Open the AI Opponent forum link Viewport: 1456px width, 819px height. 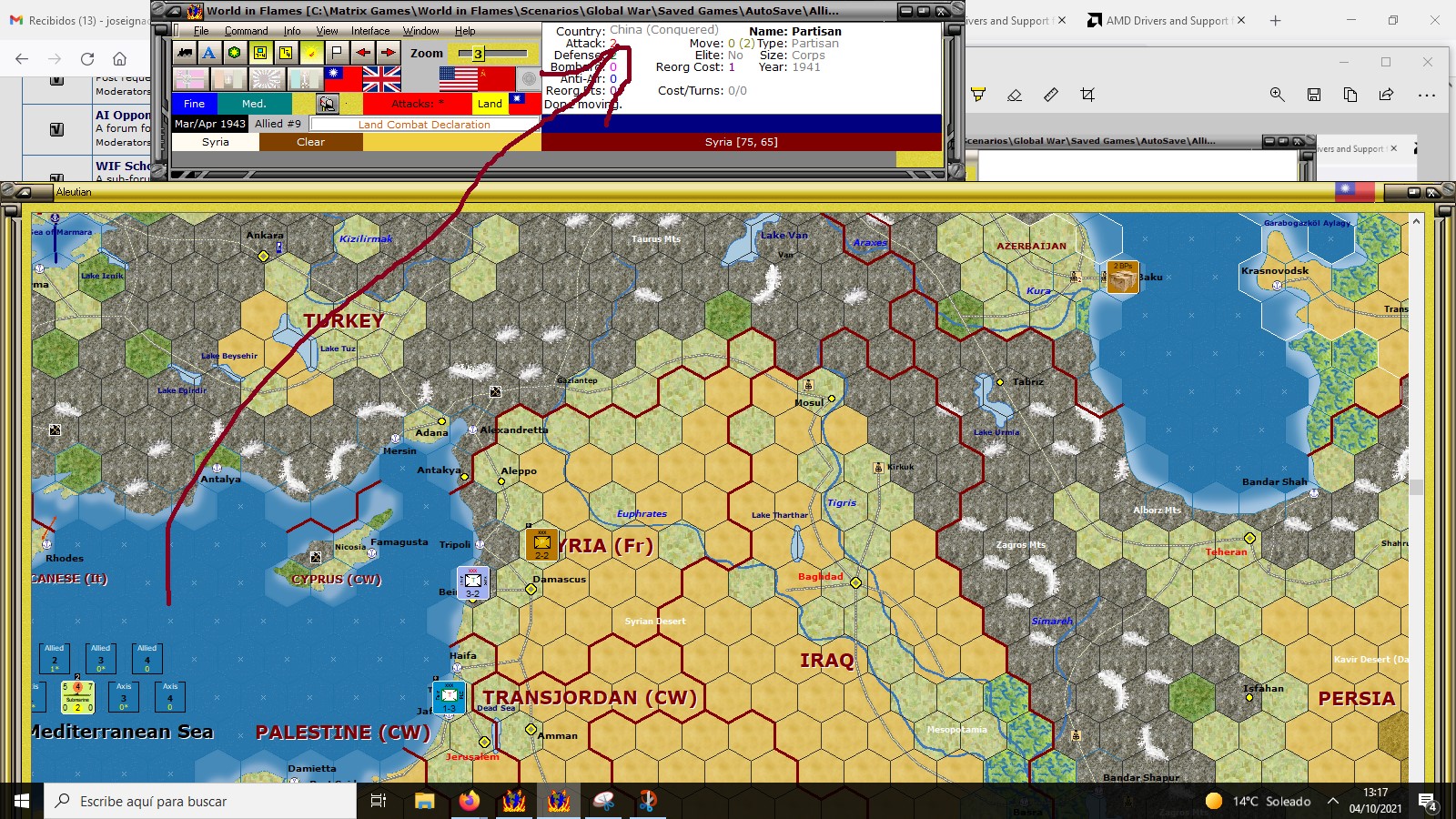(x=123, y=115)
